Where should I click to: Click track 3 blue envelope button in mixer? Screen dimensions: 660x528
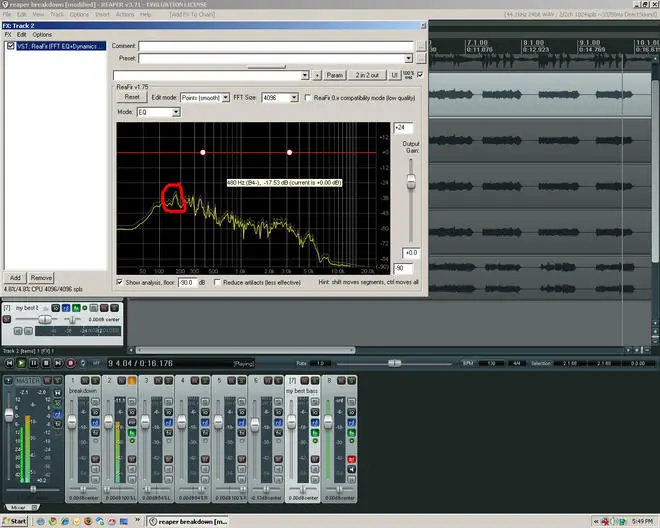tap(169, 422)
